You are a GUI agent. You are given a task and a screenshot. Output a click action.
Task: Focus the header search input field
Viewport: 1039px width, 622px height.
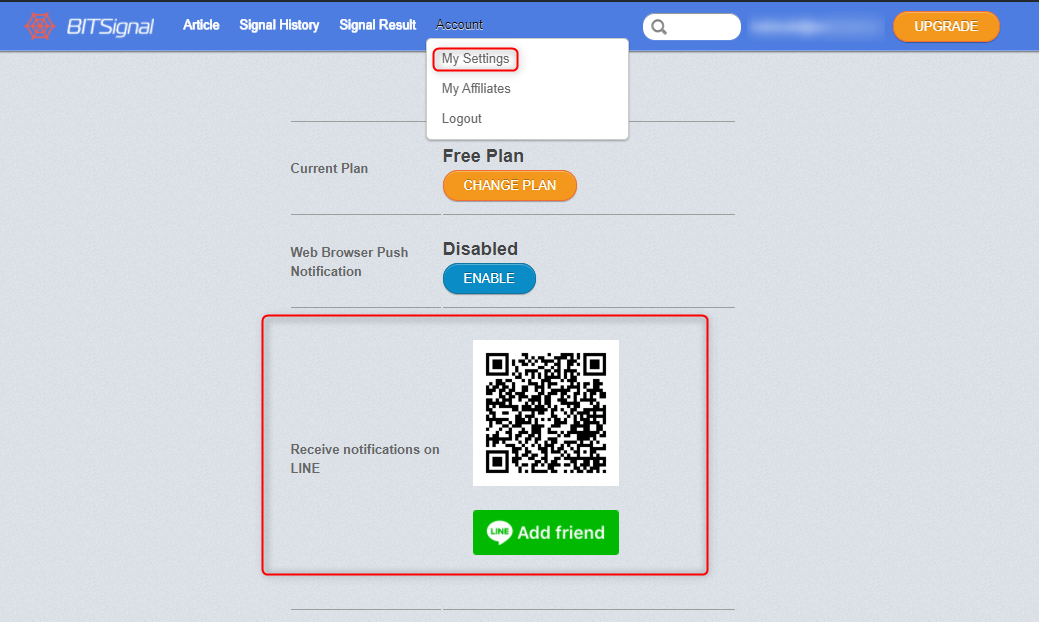(x=692, y=27)
